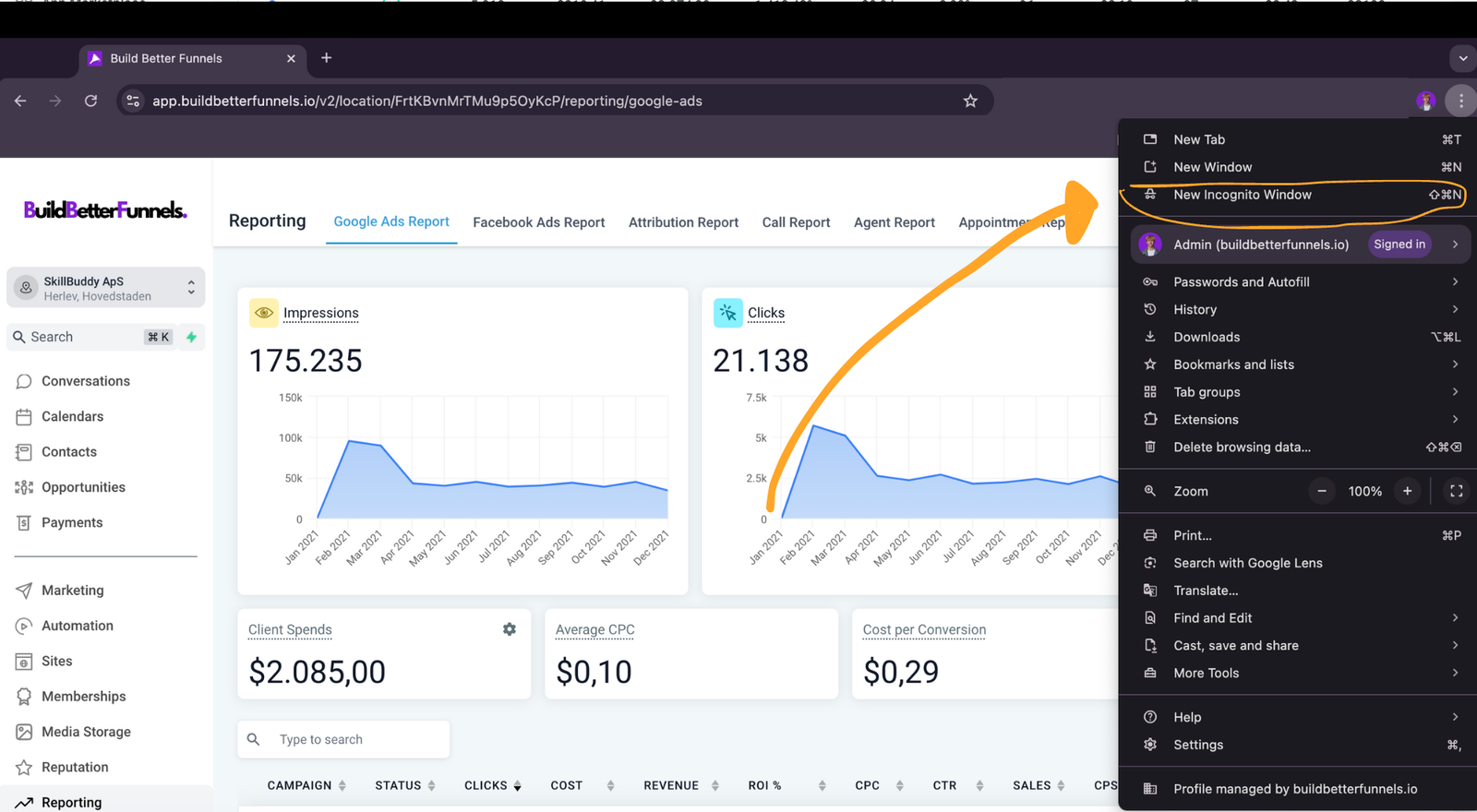This screenshot has height=812, width=1477.
Task: Reload the page using the refresh icon
Action: tap(90, 101)
